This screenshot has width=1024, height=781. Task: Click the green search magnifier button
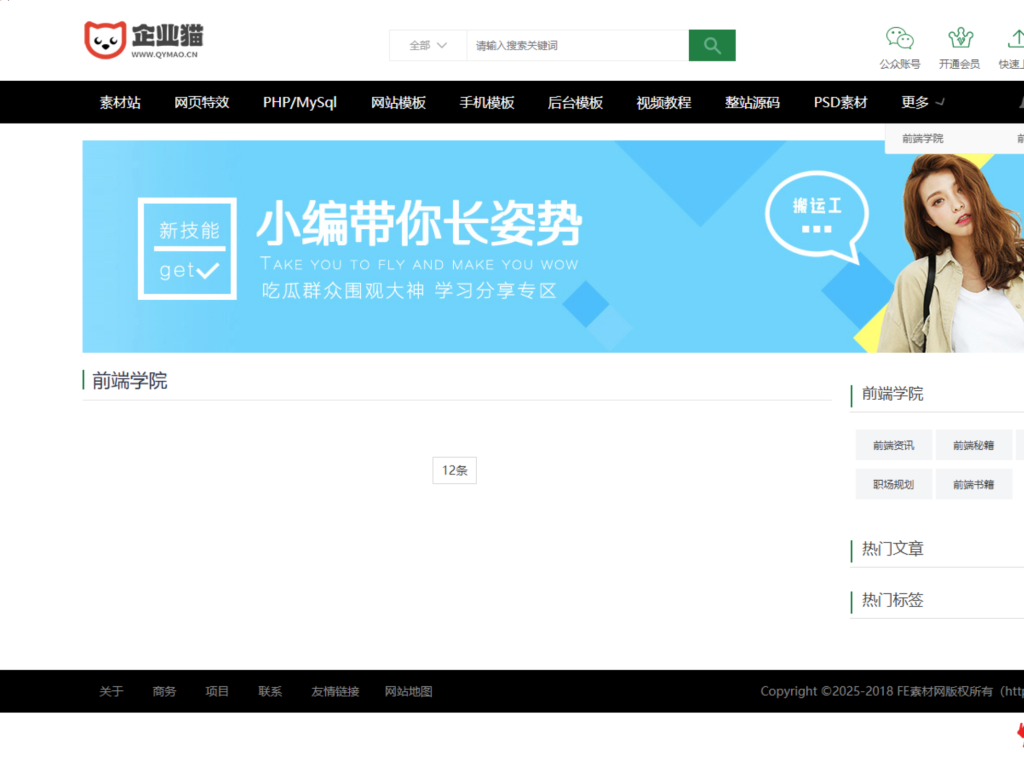click(x=711, y=45)
